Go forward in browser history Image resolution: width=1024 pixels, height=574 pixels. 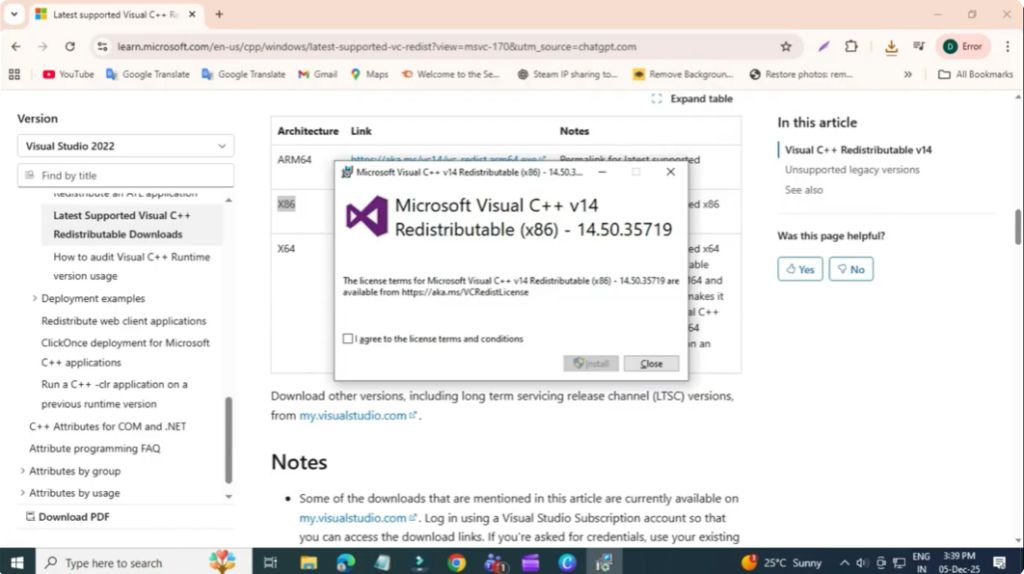[x=42, y=46]
